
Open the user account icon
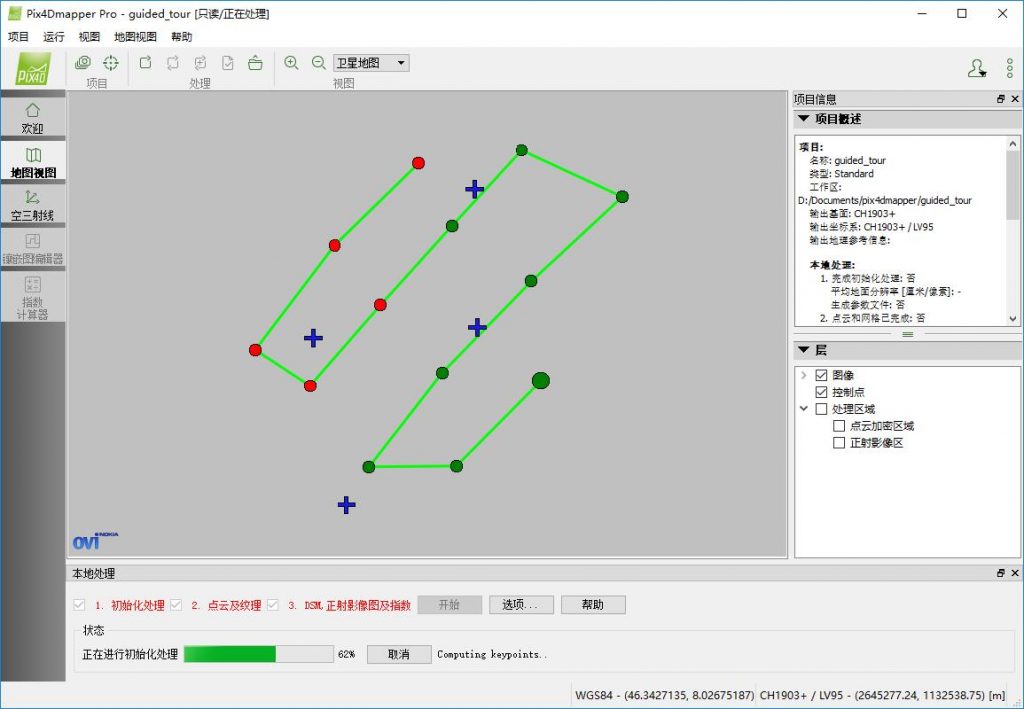tap(977, 68)
